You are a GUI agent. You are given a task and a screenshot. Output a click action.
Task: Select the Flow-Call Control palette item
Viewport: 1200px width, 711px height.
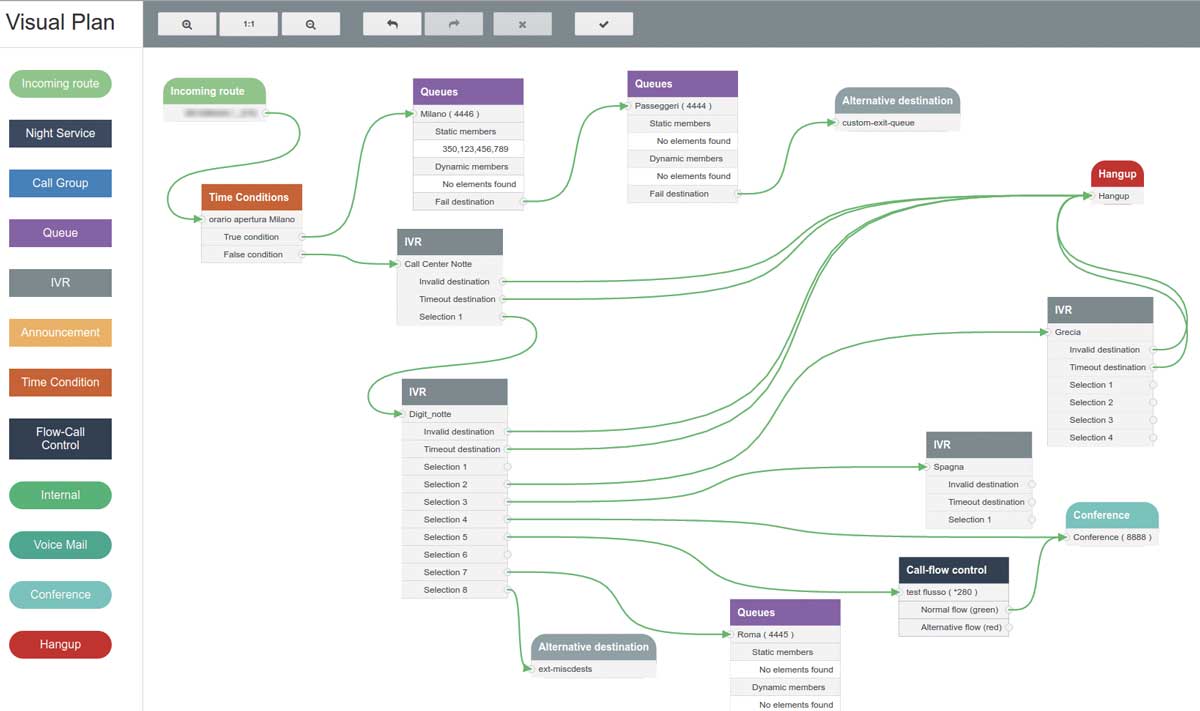click(60, 439)
